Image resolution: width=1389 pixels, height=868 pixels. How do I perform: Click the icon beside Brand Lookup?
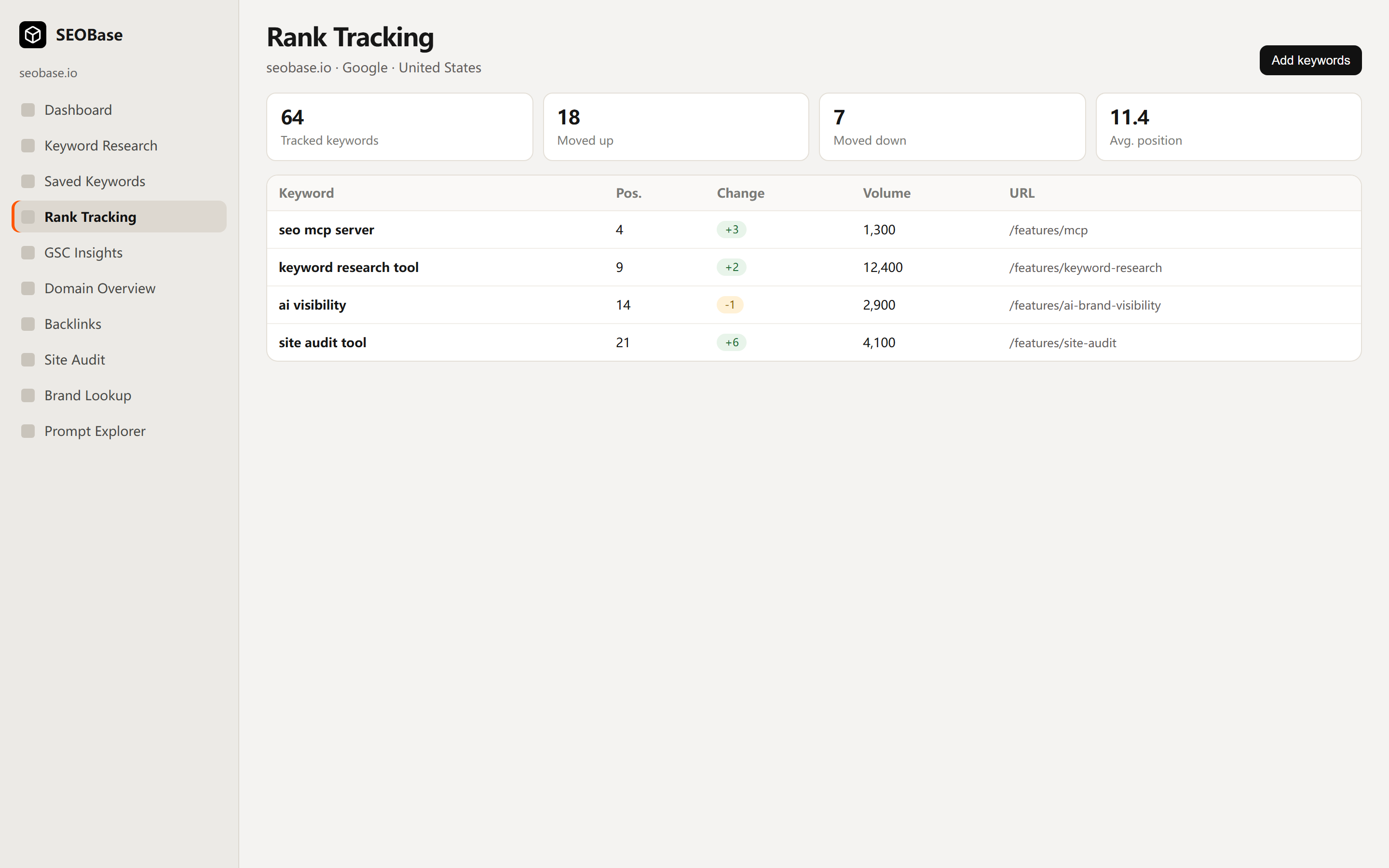[x=28, y=395]
